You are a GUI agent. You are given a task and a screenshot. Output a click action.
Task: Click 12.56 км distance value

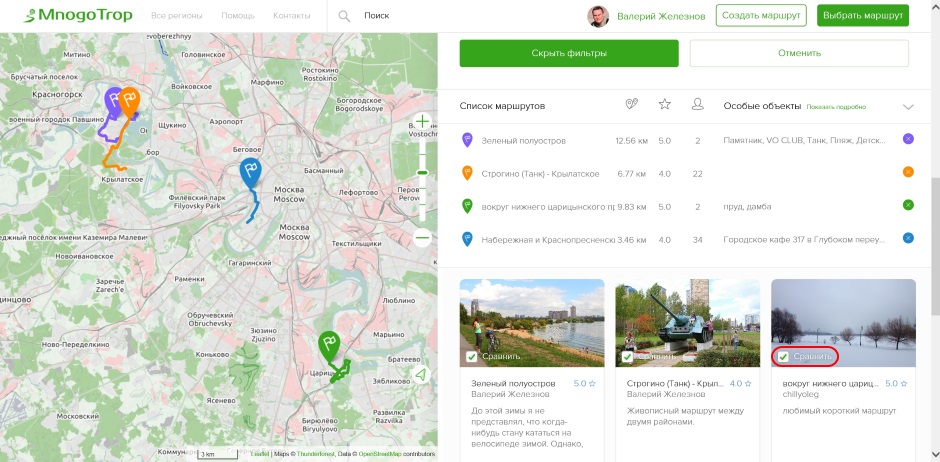tap(631, 141)
